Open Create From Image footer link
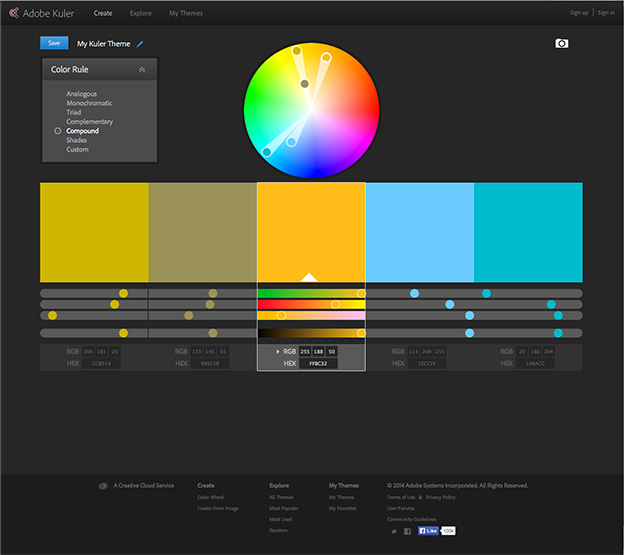Viewport: 624px width, 555px height. [x=218, y=508]
